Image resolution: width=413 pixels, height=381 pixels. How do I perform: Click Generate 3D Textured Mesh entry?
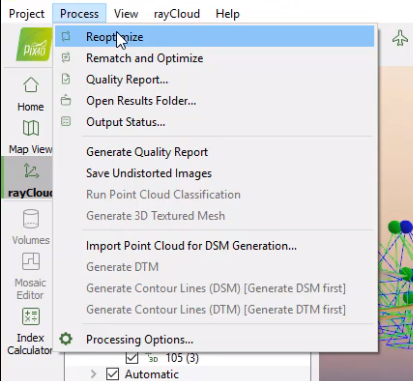click(x=215, y=216)
